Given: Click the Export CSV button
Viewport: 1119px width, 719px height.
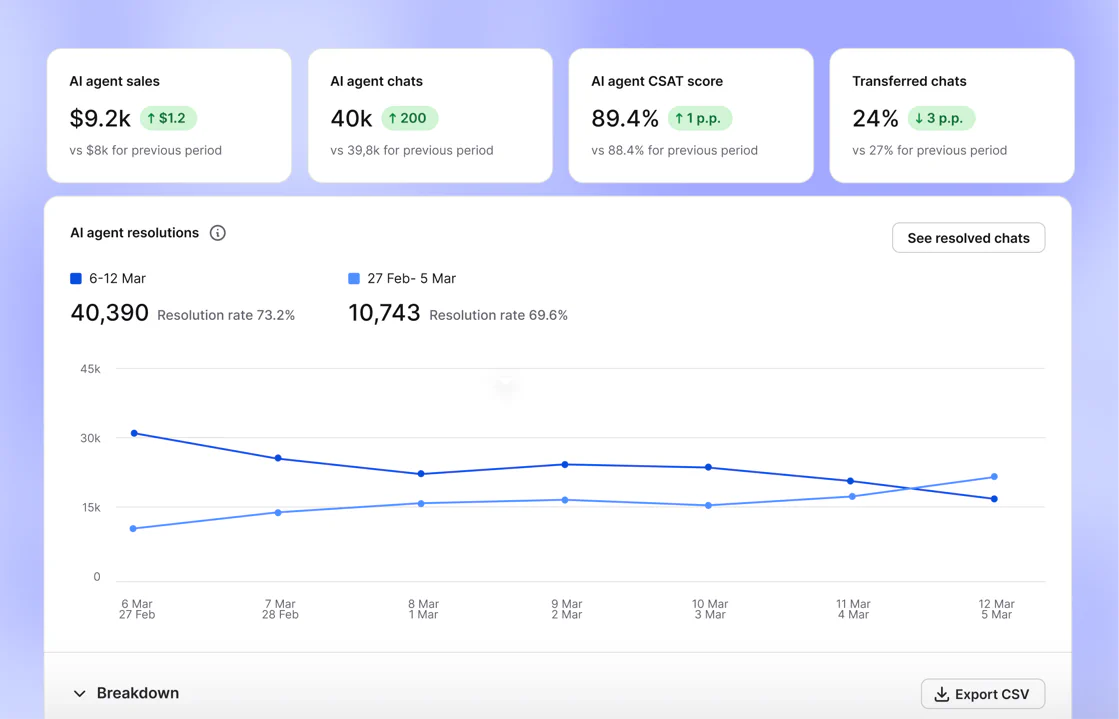Looking at the screenshot, I should 983,694.
